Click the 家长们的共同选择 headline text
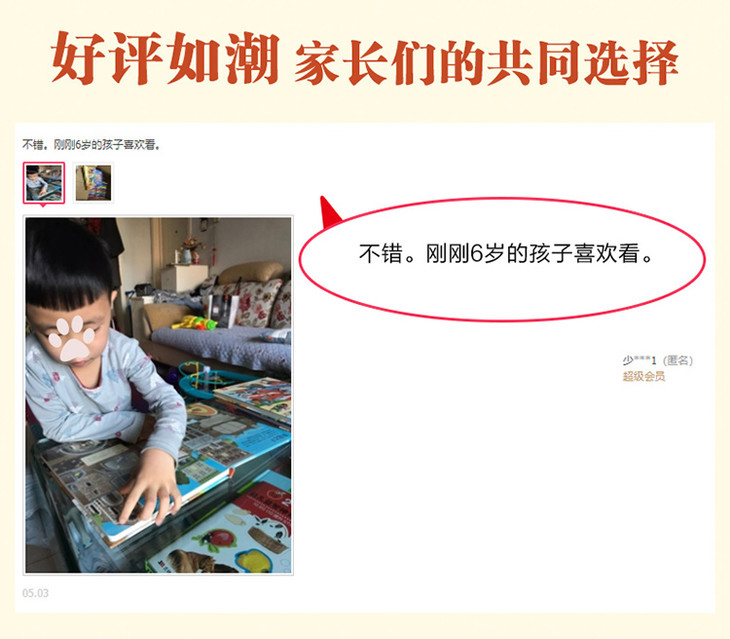This screenshot has width=730, height=639. (487, 63)
